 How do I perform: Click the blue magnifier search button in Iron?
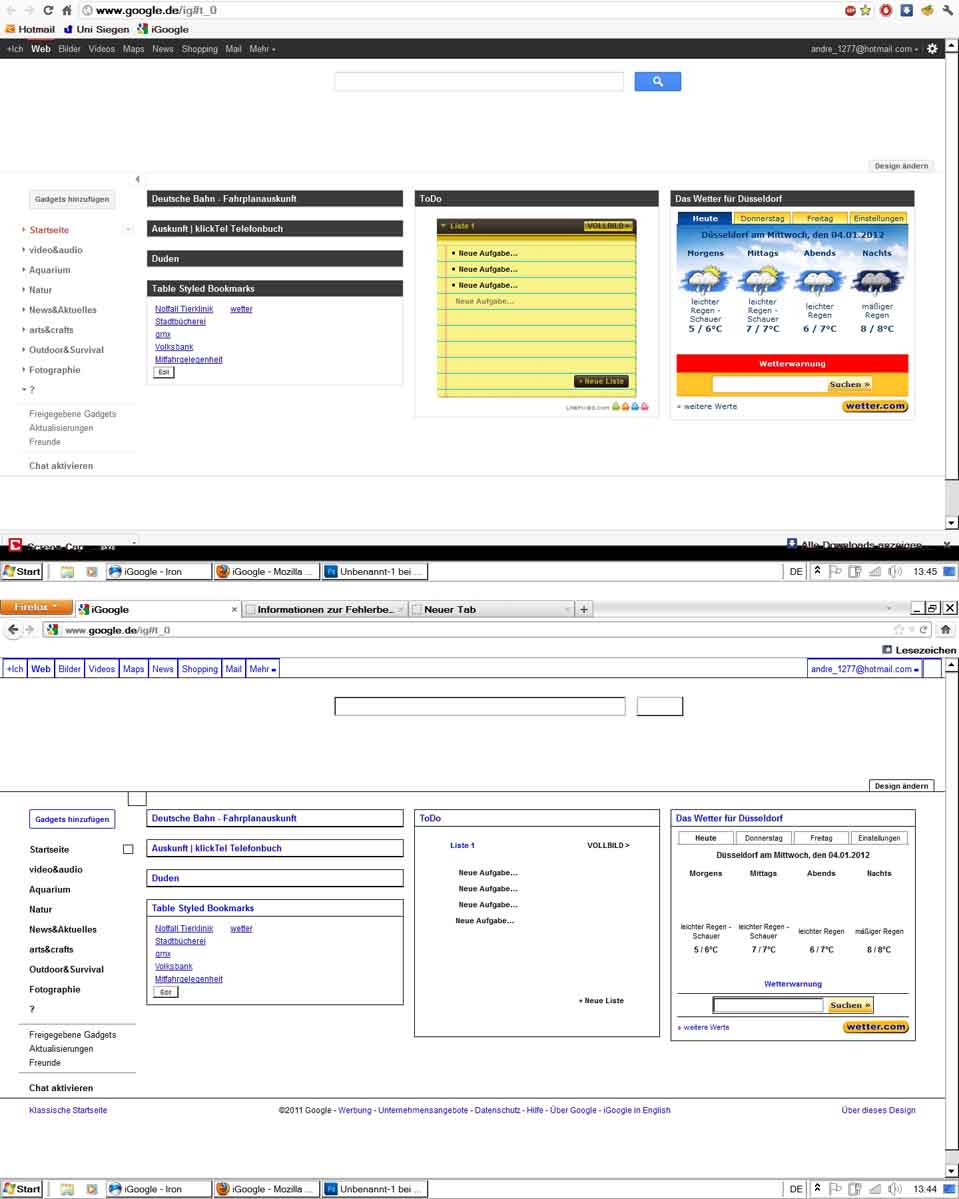click(658, 81)
